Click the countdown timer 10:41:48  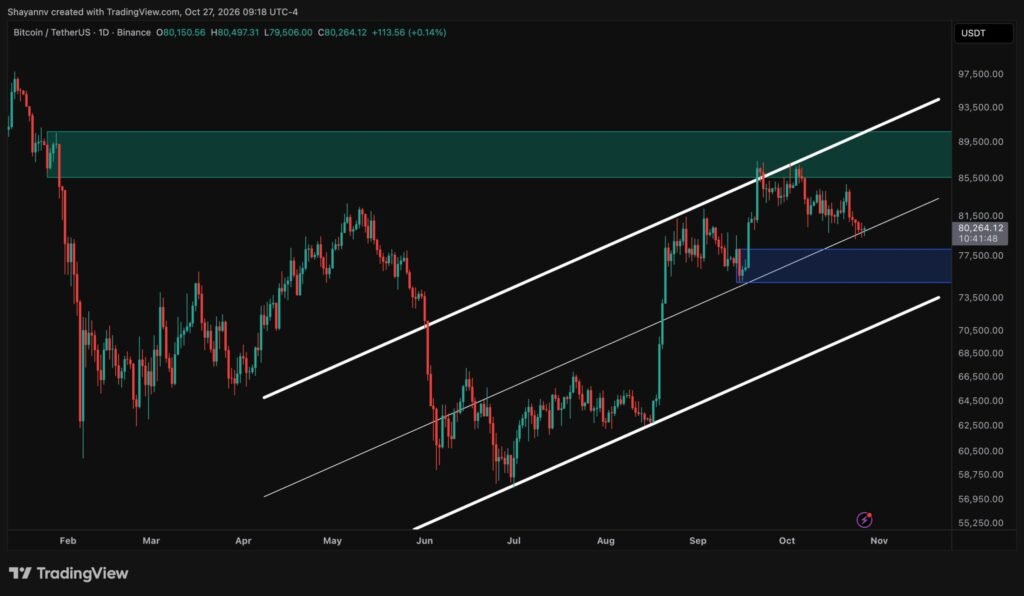[x=978, y=238]
